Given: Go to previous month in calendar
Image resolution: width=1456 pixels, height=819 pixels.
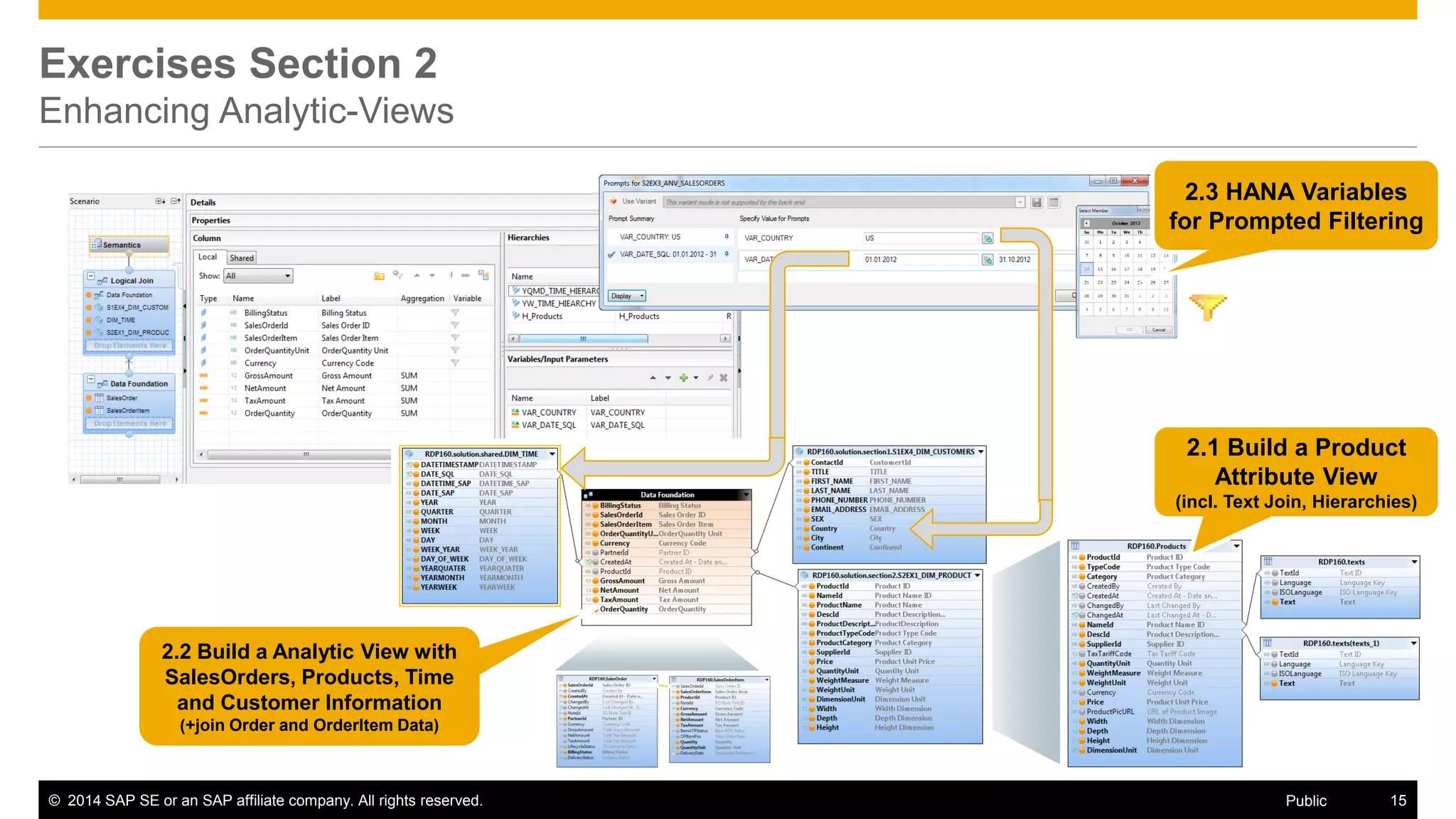Looking at the screenshot, I should click(1086, 223).
